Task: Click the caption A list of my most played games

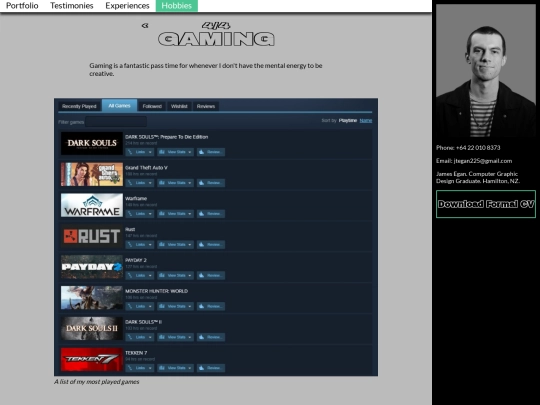Action: coord(97,382)
